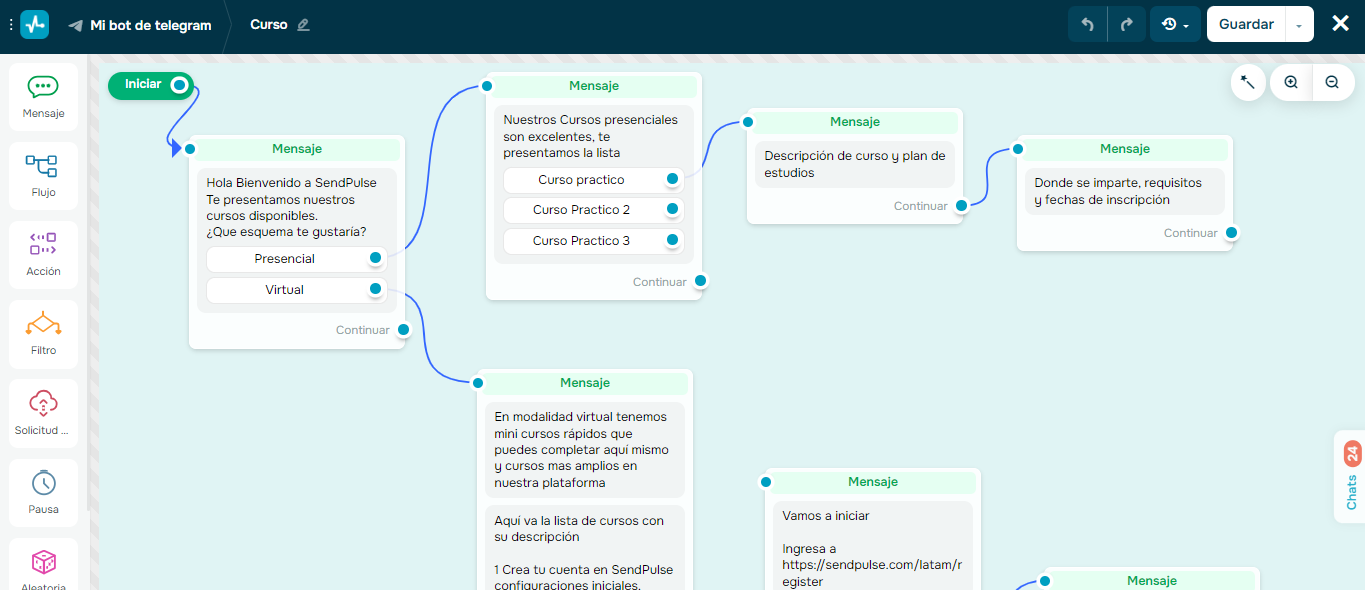The height and width of the screenshot is (590, 1365).
Task: Click the Curso Practico 3 connector dot
Action: (672, 240)
